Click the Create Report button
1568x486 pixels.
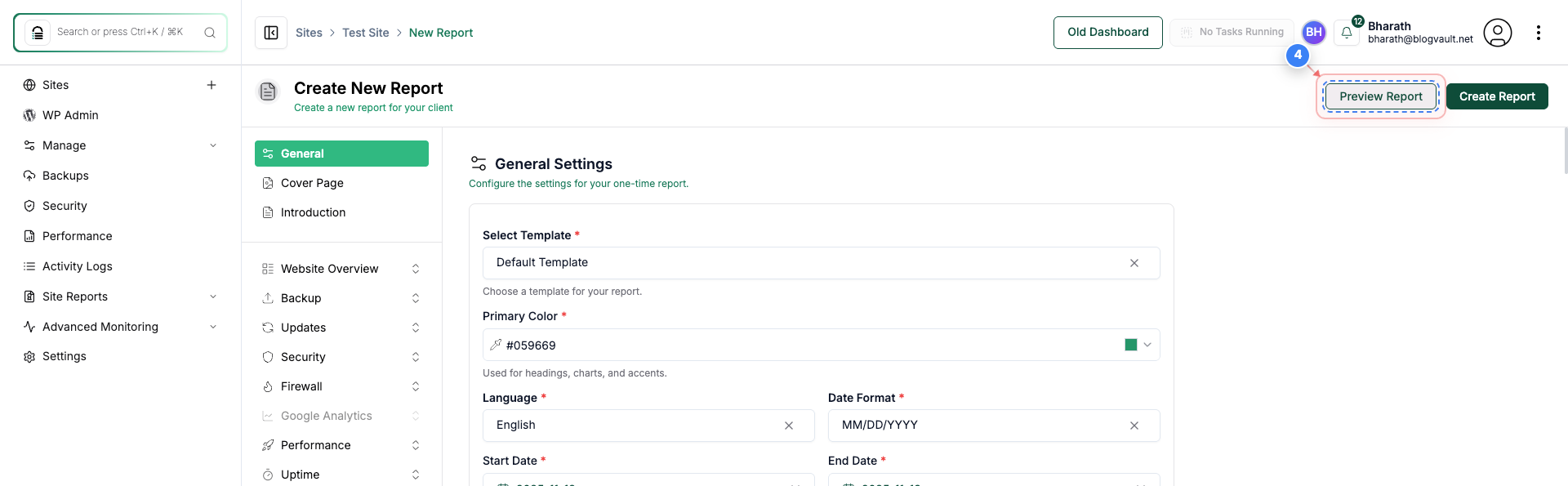coord(1497,96)
